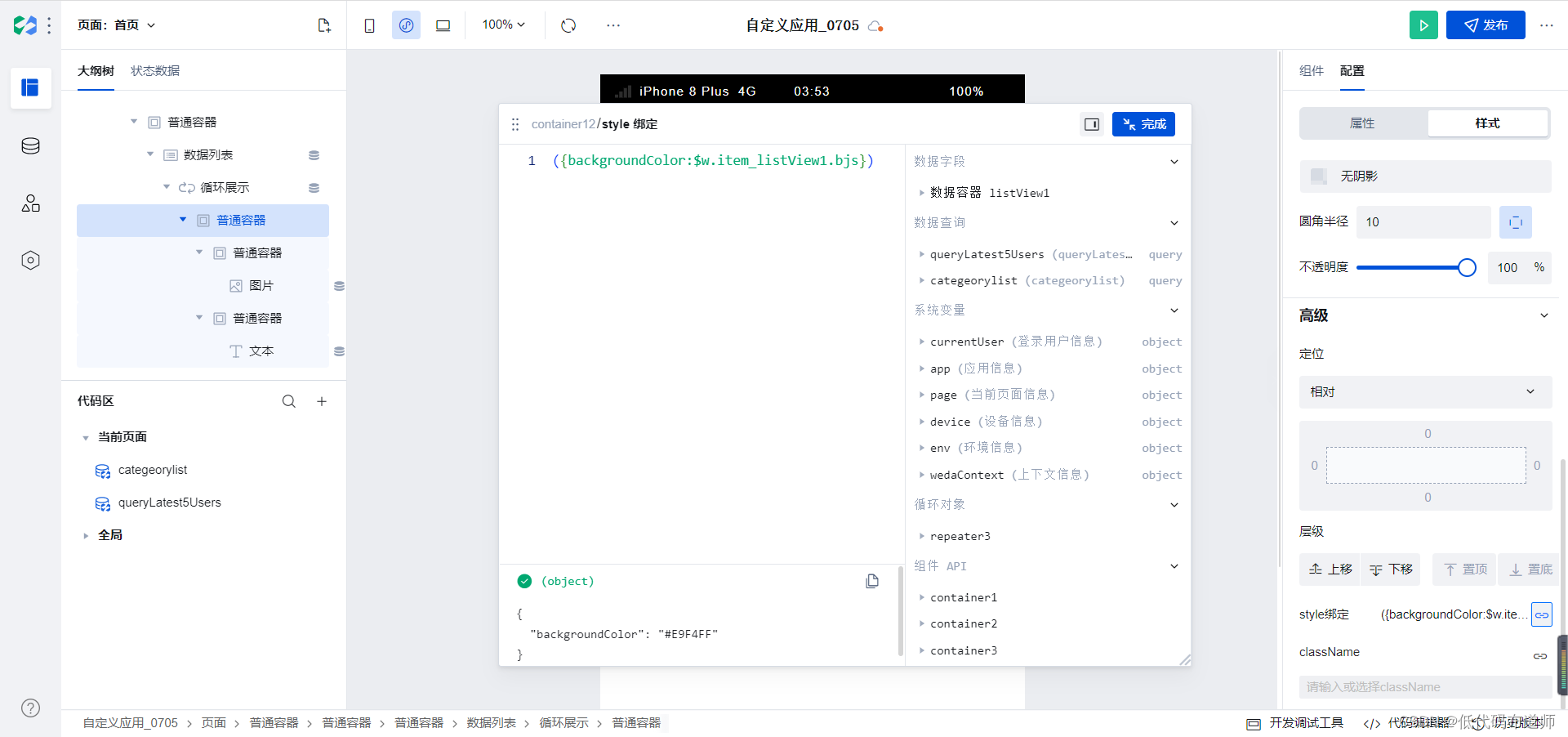Open the 100% zoom dropdown

click(x=504, y=25)
